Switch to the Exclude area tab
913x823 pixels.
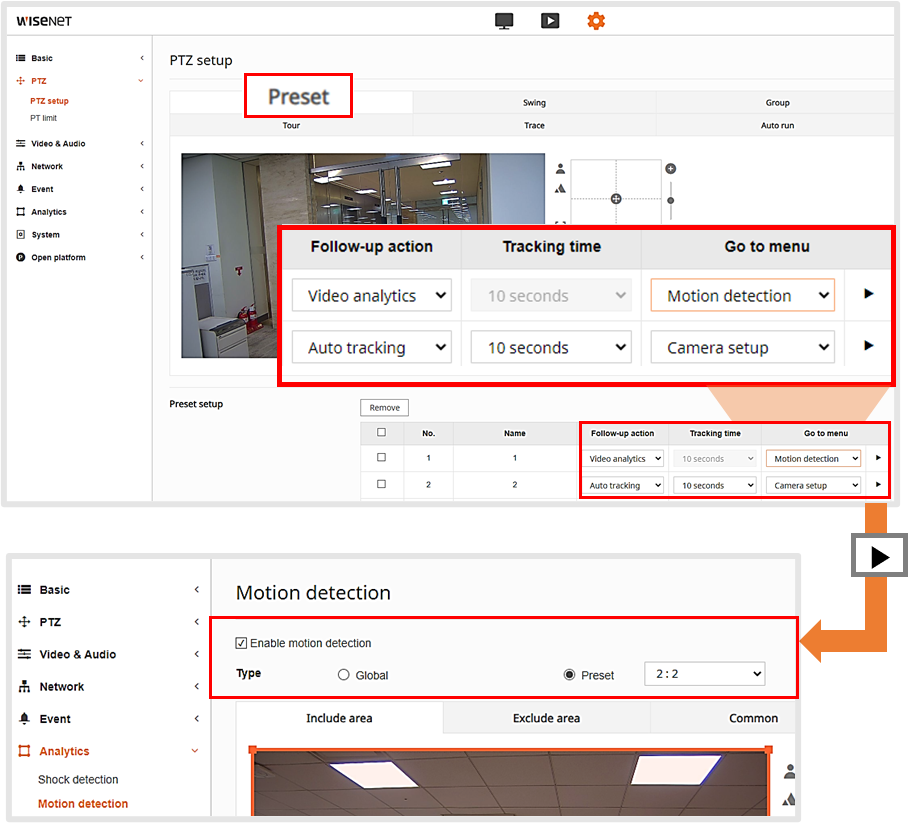click(546, 718)
